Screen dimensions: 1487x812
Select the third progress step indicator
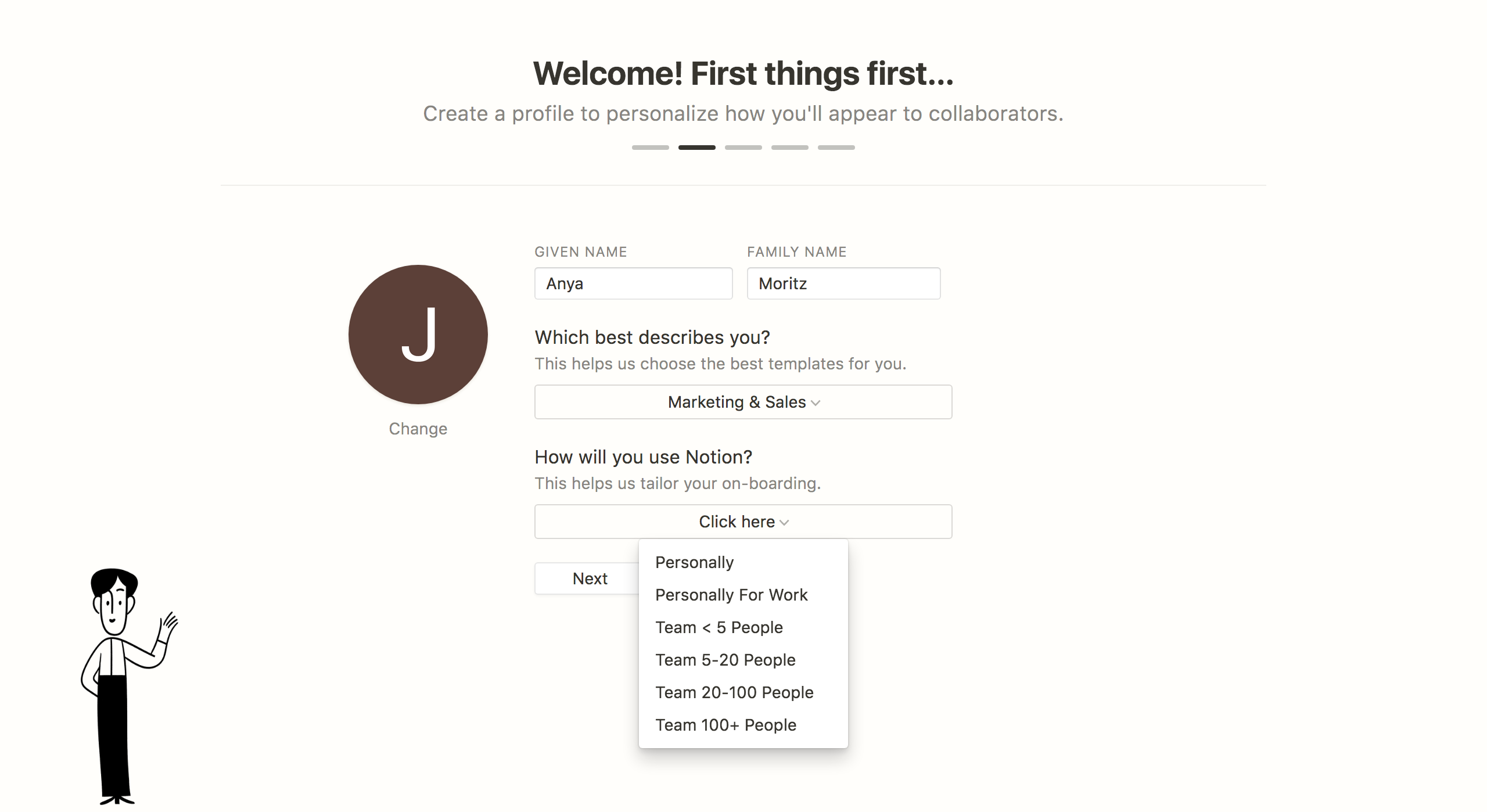click(743, 148)
